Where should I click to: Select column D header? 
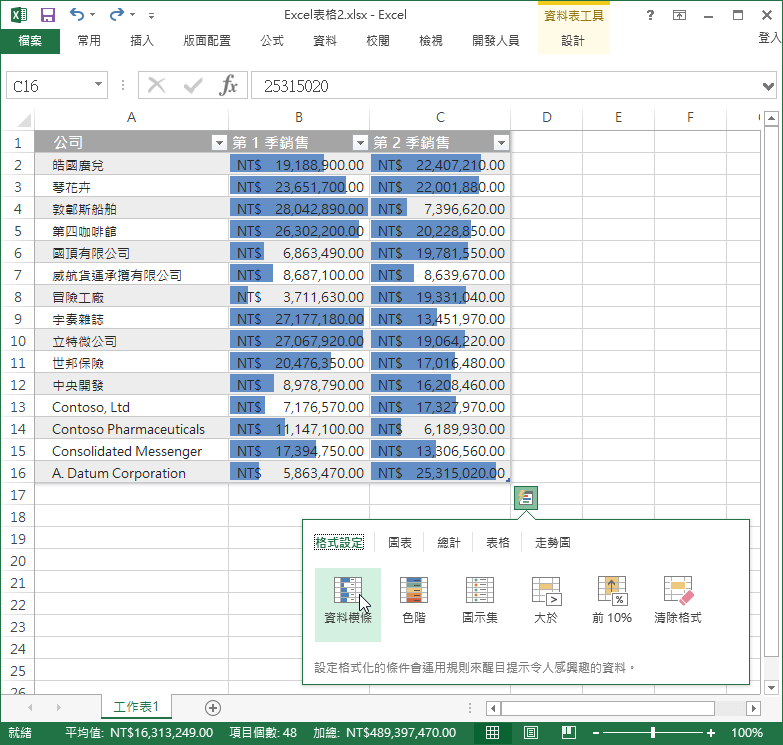click(546, 118)
